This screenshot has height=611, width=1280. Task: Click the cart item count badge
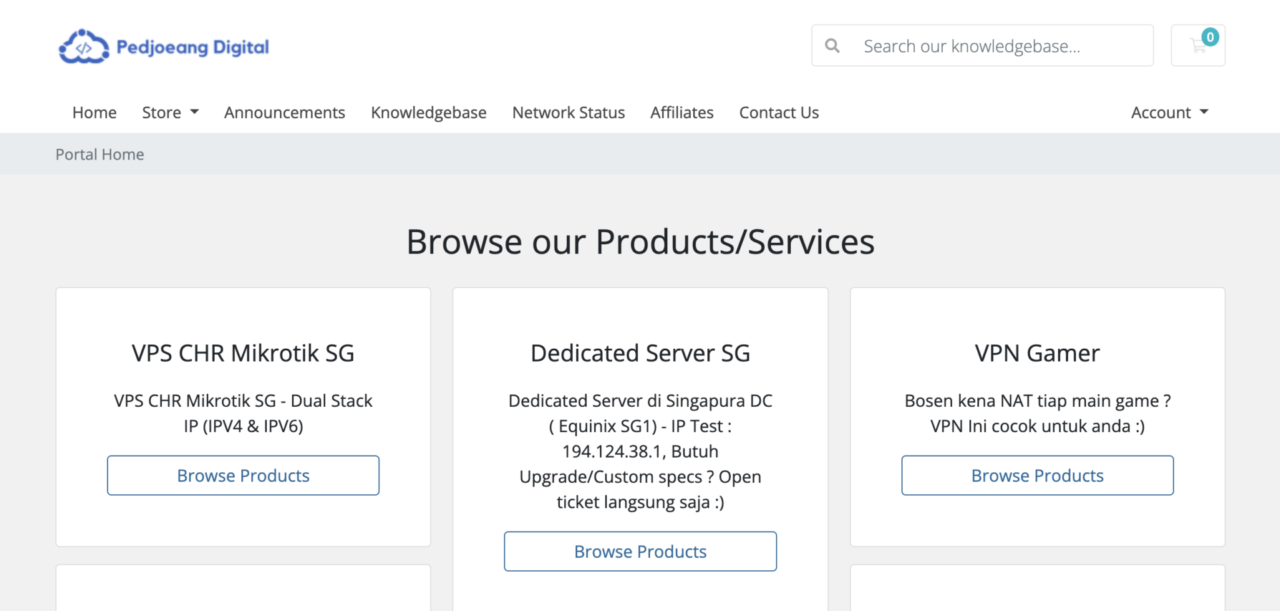point(1210,37)
